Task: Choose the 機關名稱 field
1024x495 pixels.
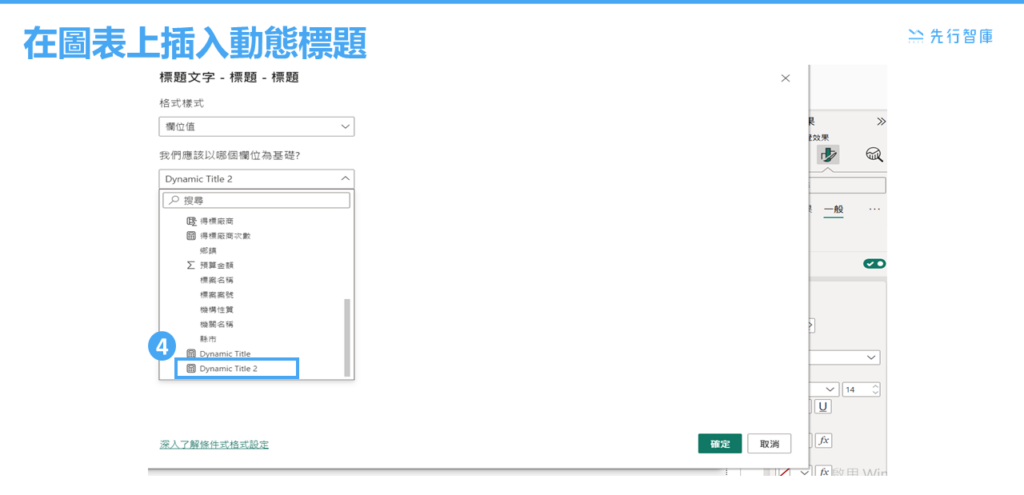Action: pyautogui.click(x=217, y=324)
